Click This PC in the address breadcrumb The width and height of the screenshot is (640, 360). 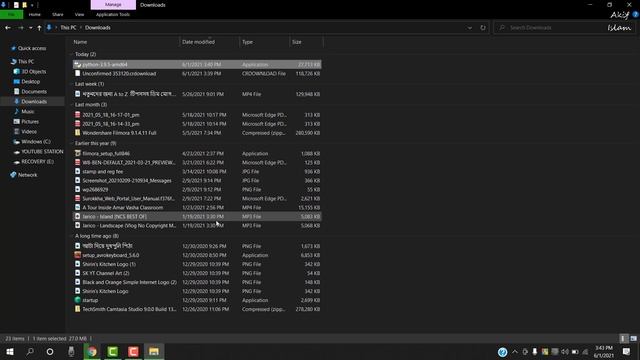(68, 28)
